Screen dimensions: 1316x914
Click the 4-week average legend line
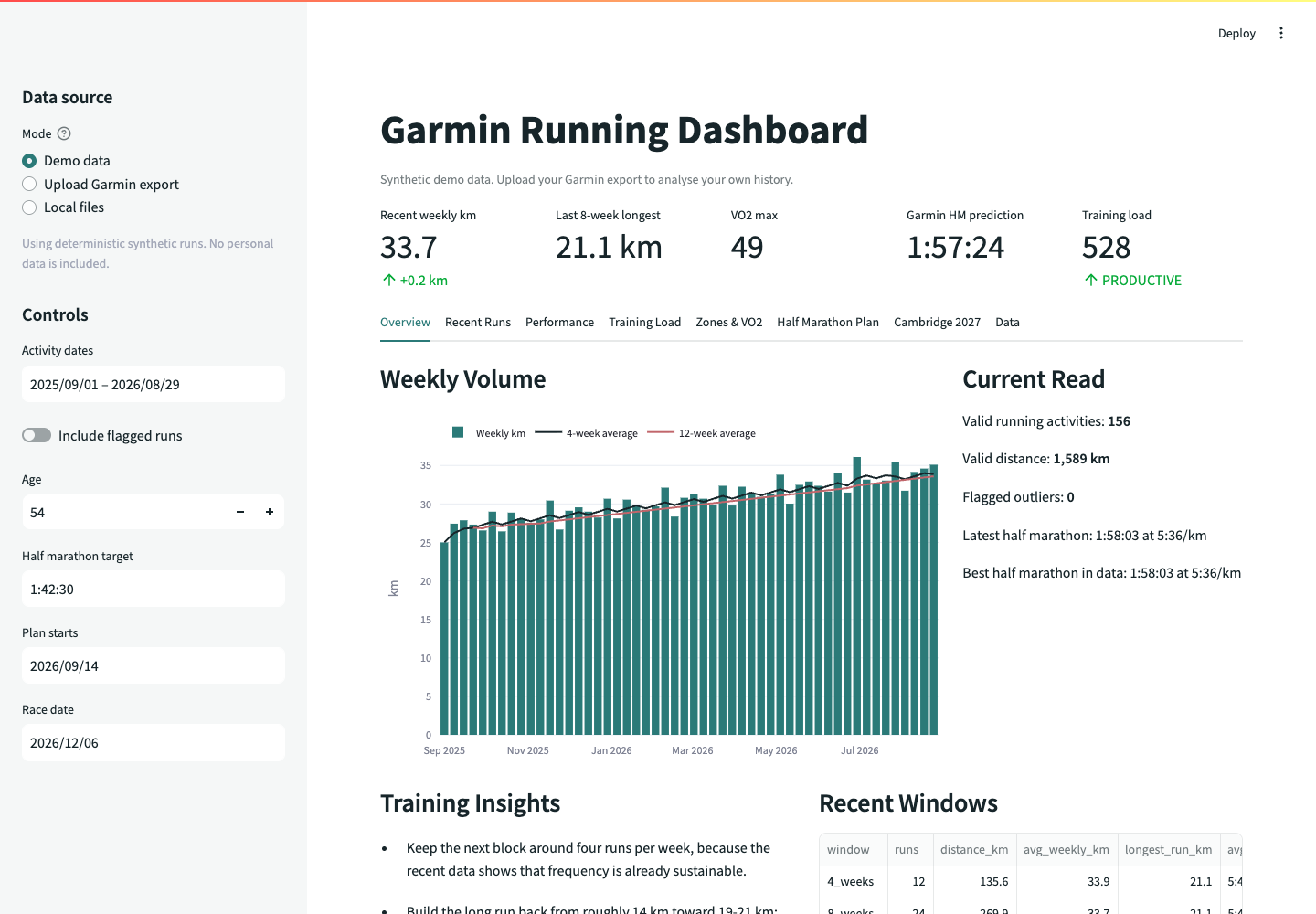tap(548, 432)
